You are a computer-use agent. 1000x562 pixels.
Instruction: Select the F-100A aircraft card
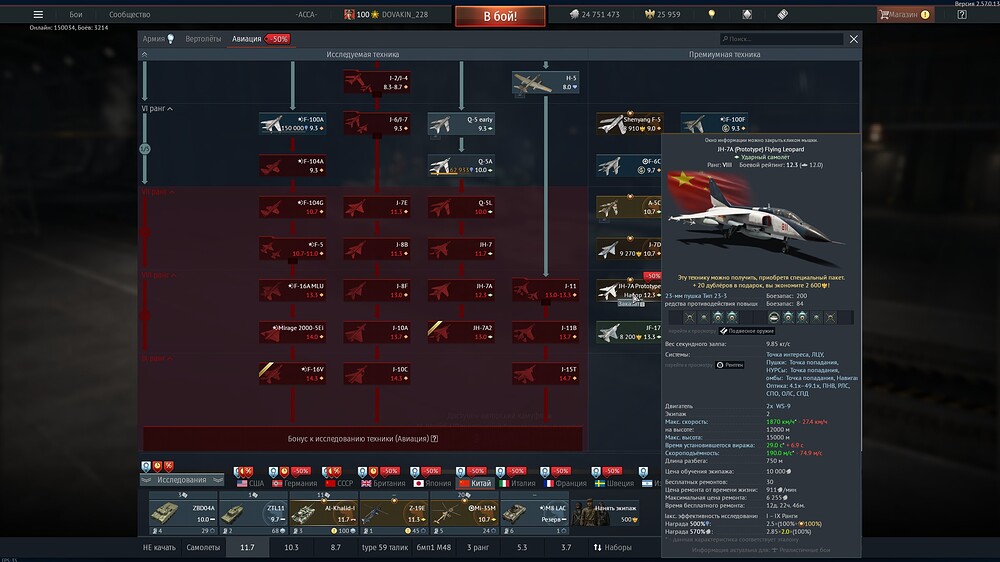[293, 124]
